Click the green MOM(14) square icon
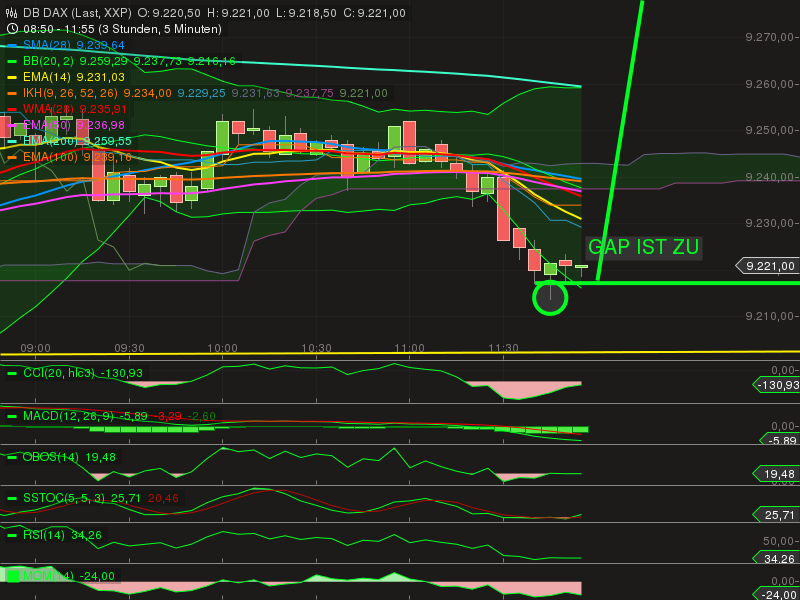800x600 pixels. click(12, 577)
